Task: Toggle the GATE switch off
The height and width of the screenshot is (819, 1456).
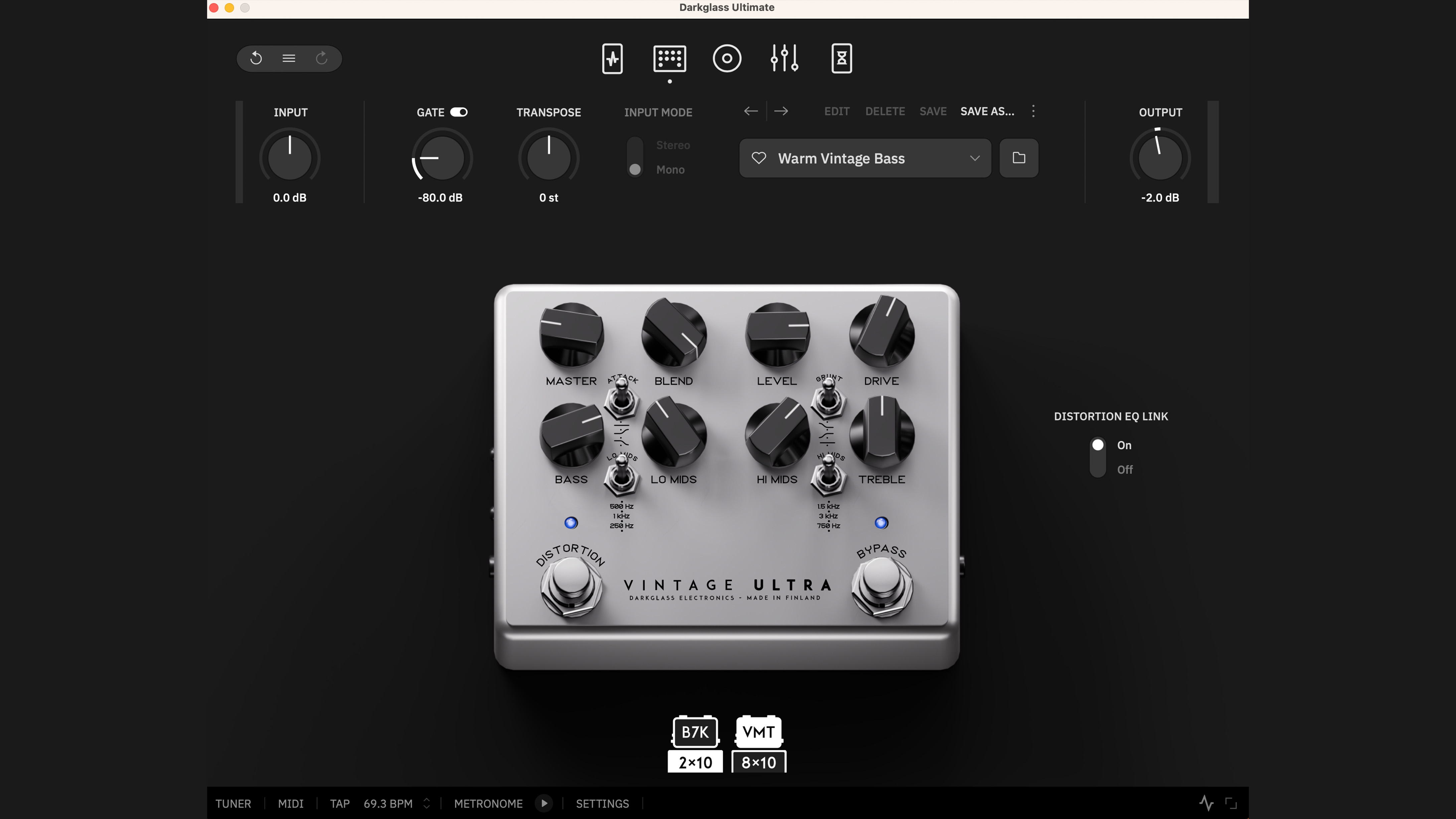Action: [x=459, y=112]
